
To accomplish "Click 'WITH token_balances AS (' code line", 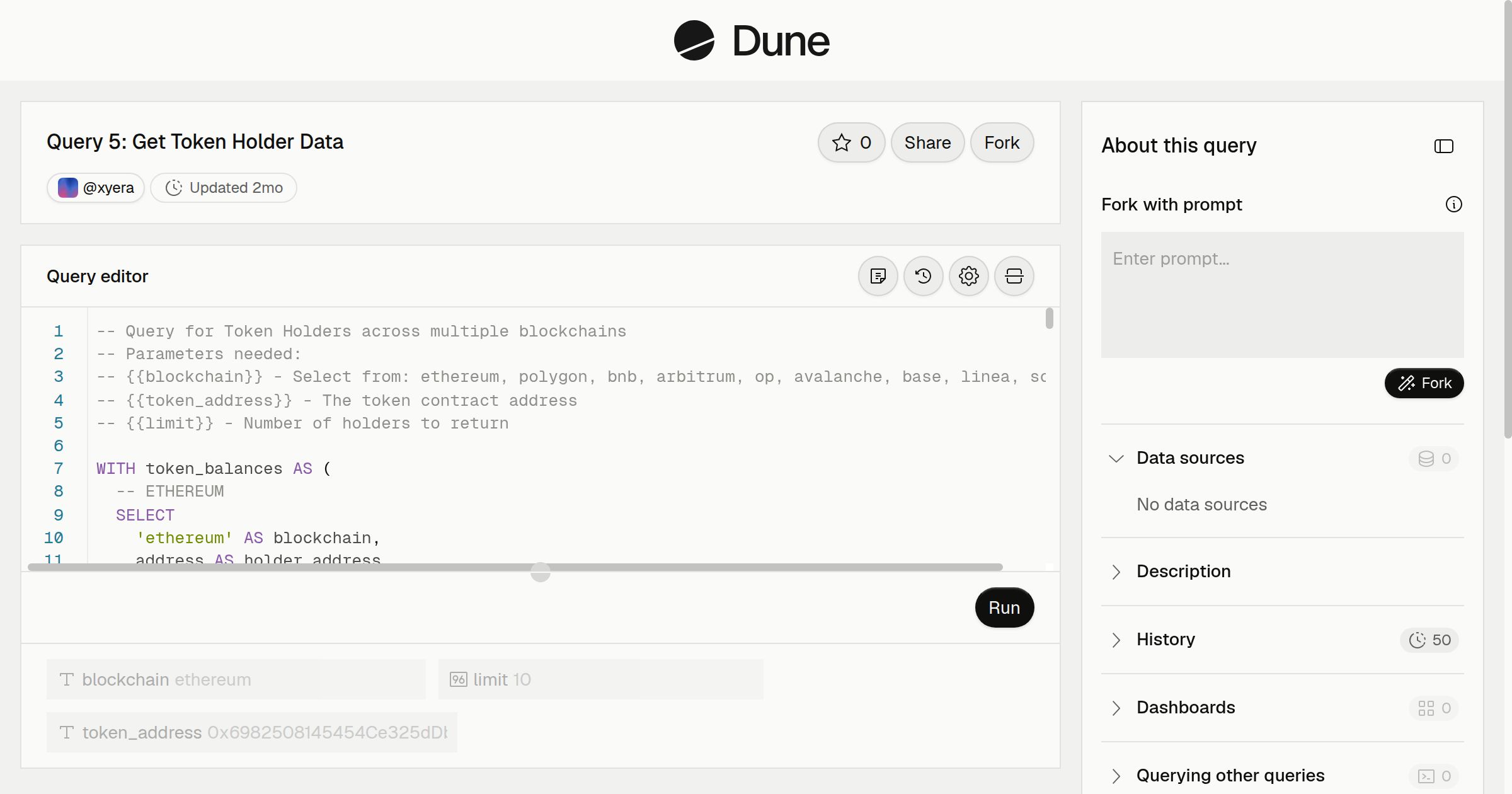I will 214,469.
